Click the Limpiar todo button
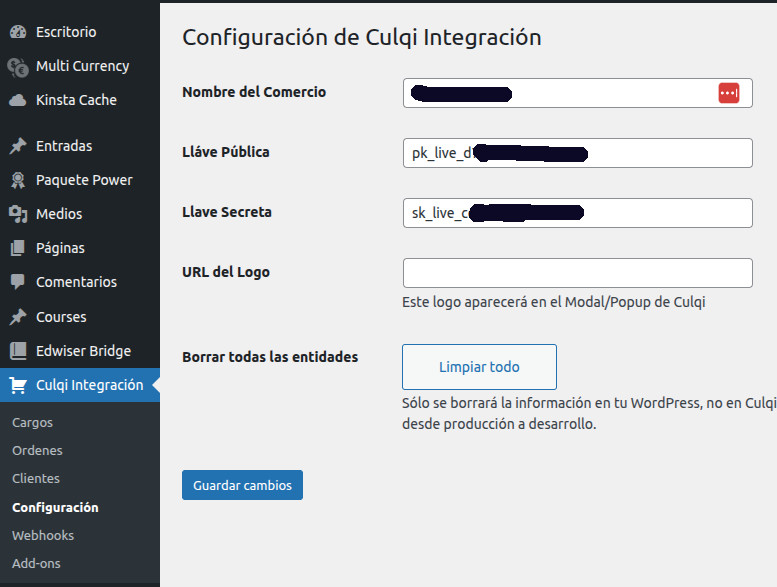 pos(479,367)
